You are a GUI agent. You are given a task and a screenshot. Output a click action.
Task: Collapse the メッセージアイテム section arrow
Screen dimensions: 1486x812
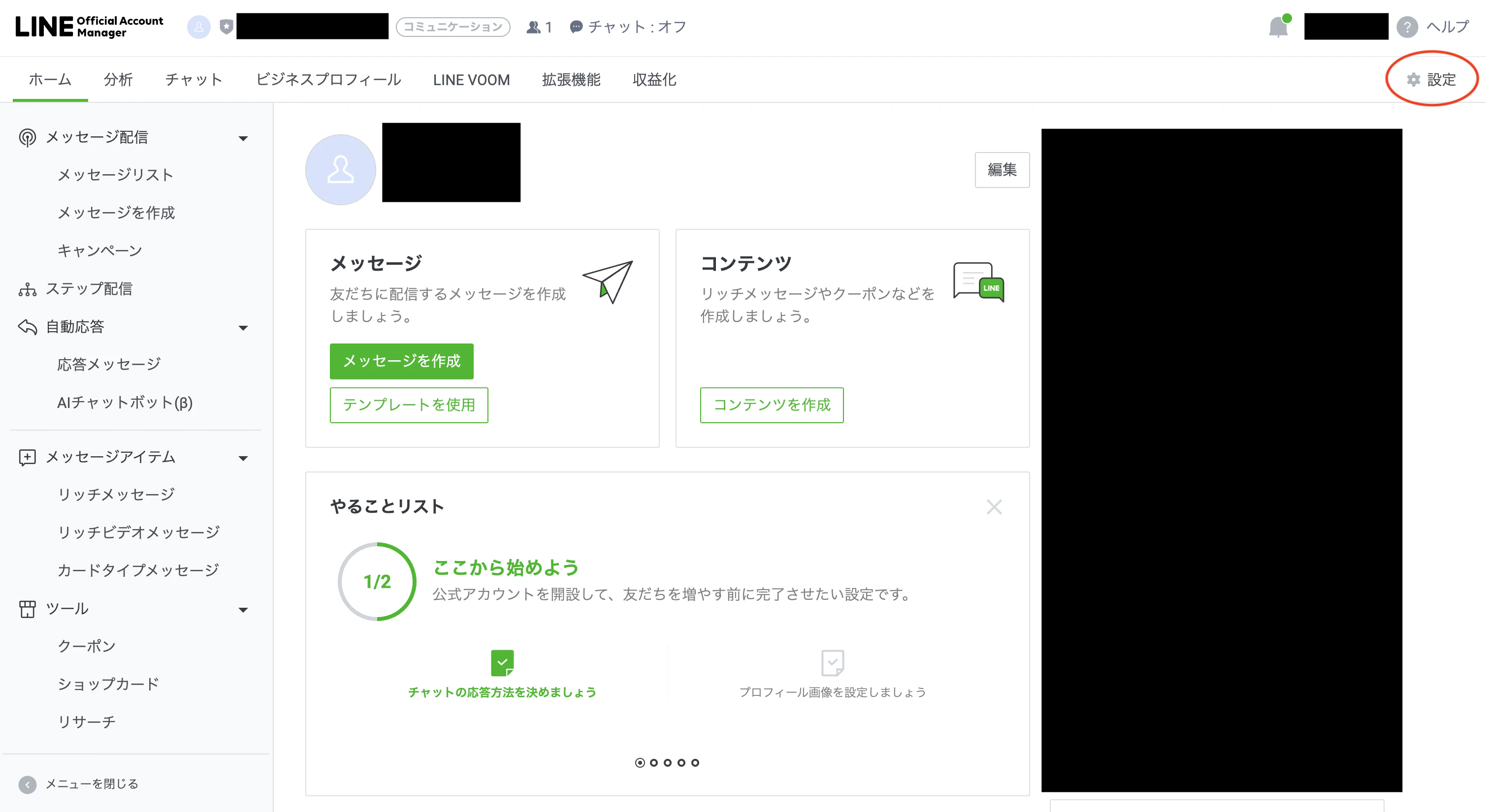pos(243,459)
